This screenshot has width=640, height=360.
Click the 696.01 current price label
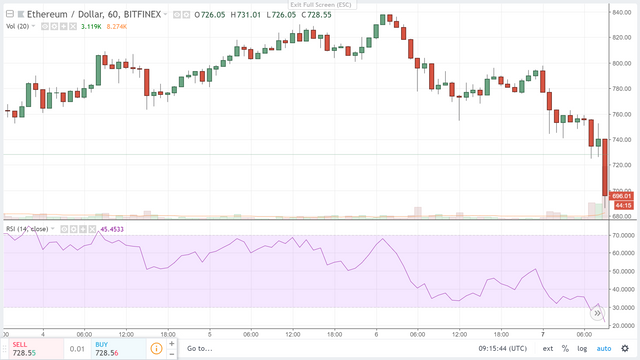(x=621, y=196)
